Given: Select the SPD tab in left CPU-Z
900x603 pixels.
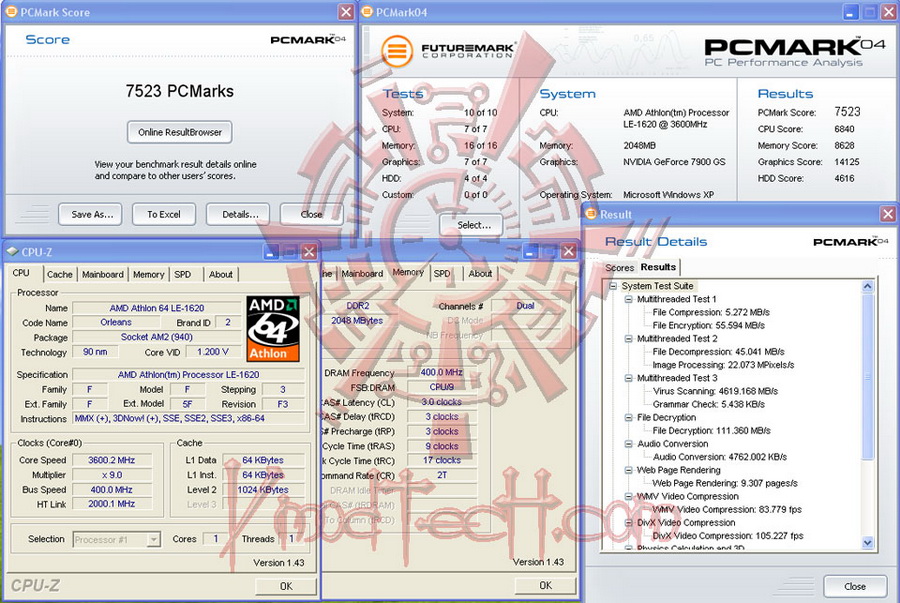Looking at the screenshot, I should click(183, 274).
